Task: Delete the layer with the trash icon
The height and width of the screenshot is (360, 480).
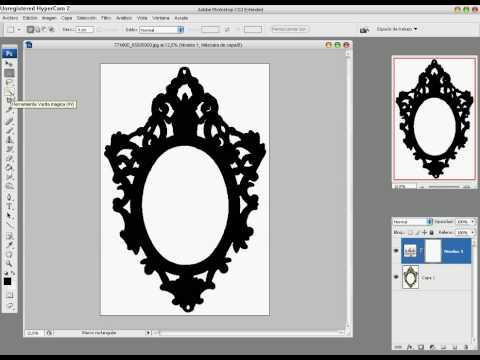Action: click(x=466, y=347)
